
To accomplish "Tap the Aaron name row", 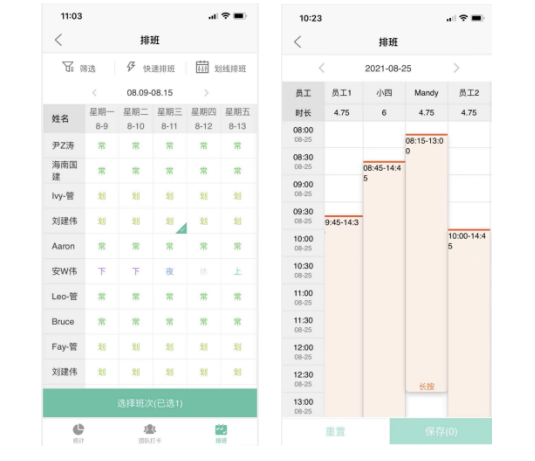I will (x=64, y=246).
